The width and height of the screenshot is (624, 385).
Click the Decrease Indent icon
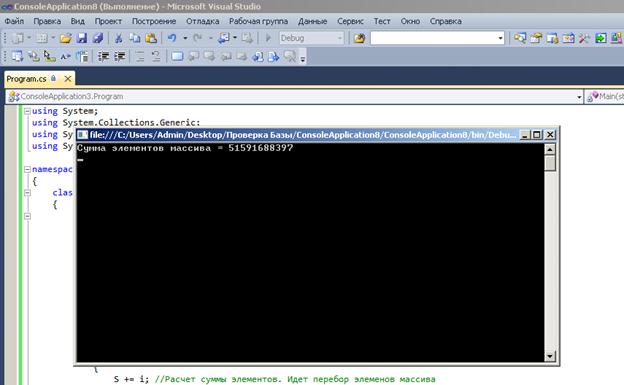coord(103,57)
